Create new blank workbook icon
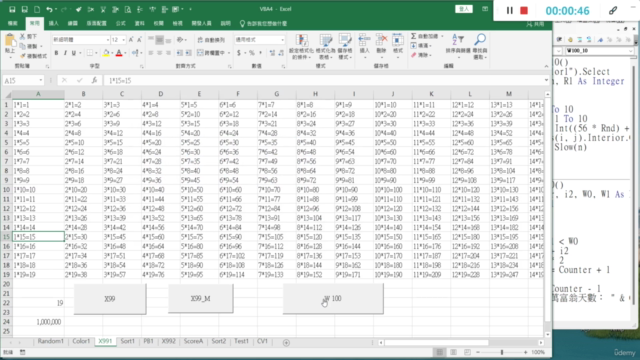 coord(37,9)
